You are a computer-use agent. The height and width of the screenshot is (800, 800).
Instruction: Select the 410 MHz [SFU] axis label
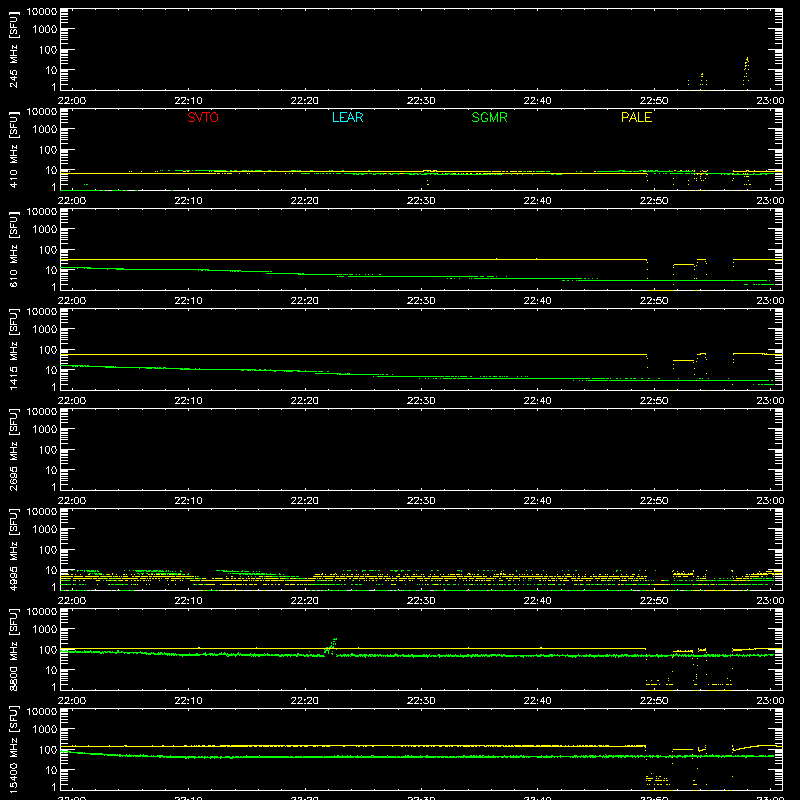point(14,150)
